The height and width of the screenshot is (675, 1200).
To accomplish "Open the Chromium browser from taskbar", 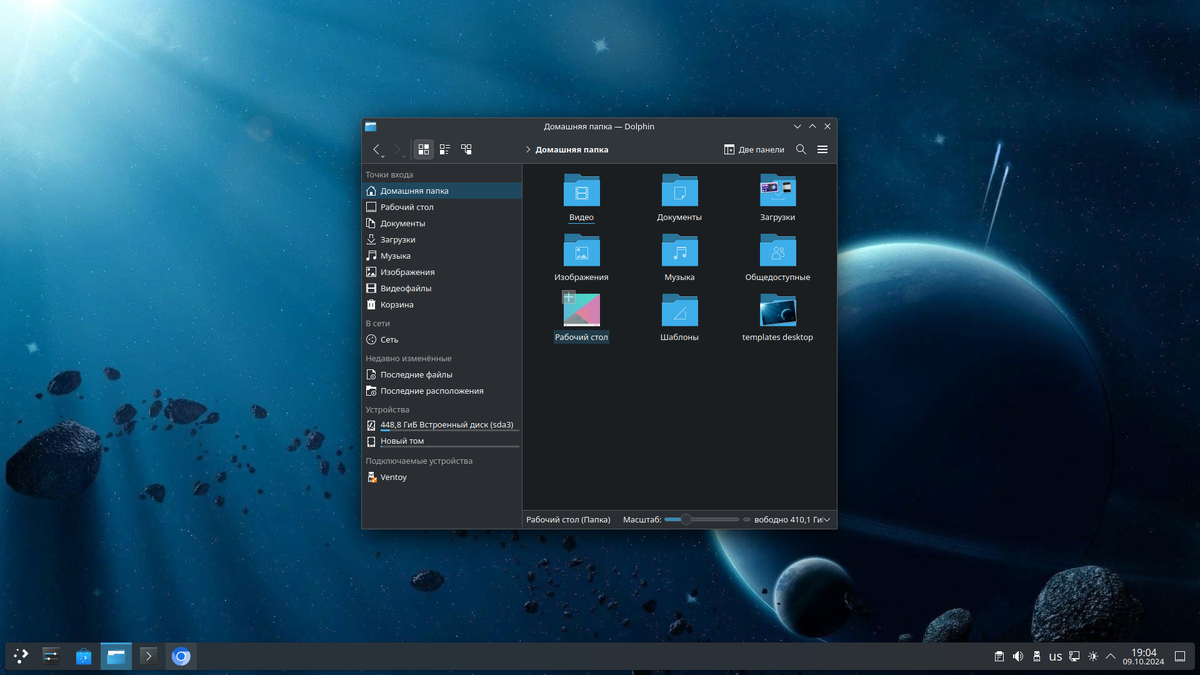I will point(181,656).
